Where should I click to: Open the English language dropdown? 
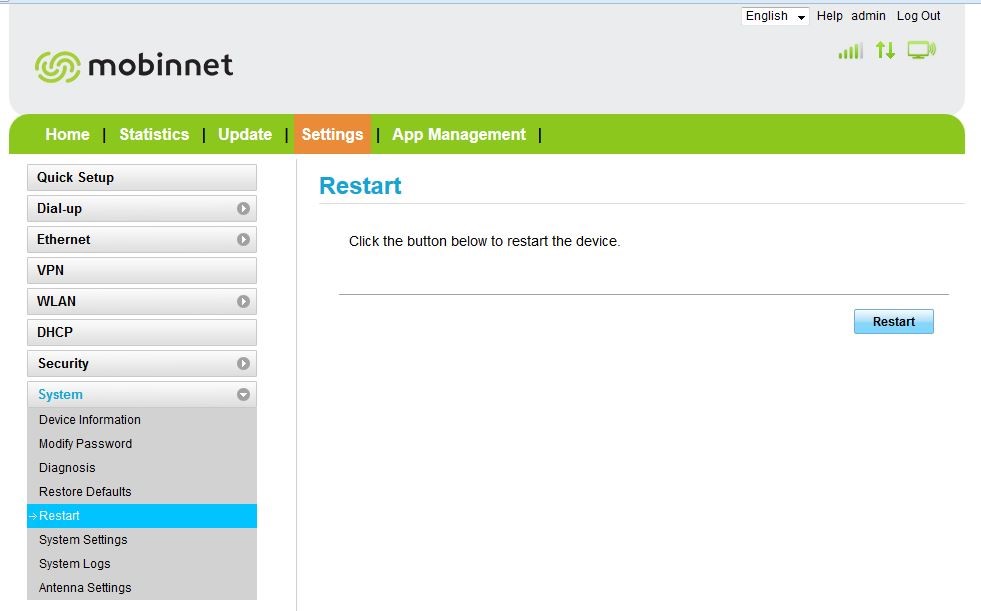[x=775, y=16]
